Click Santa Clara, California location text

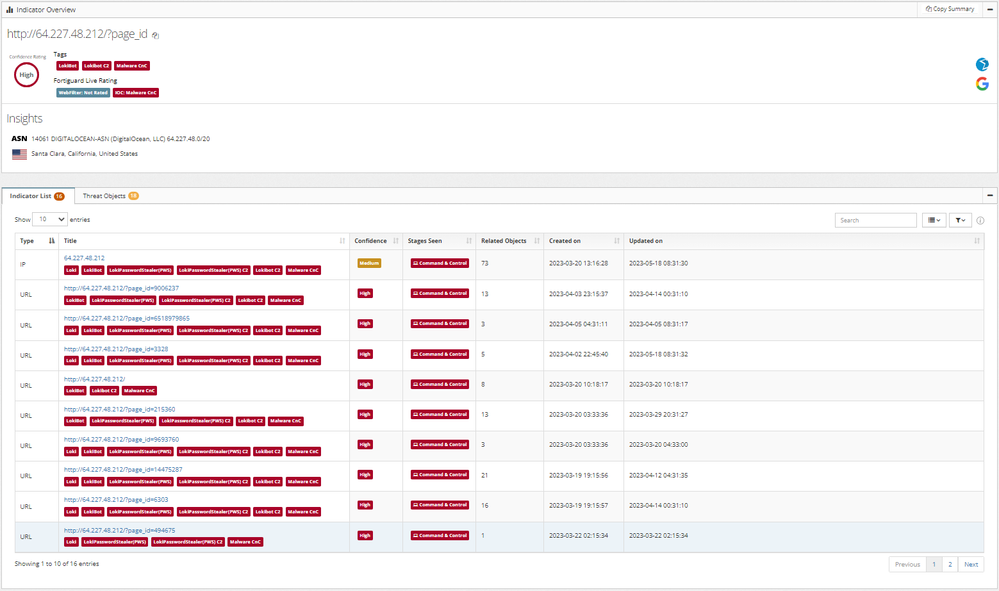coord(85,154)
